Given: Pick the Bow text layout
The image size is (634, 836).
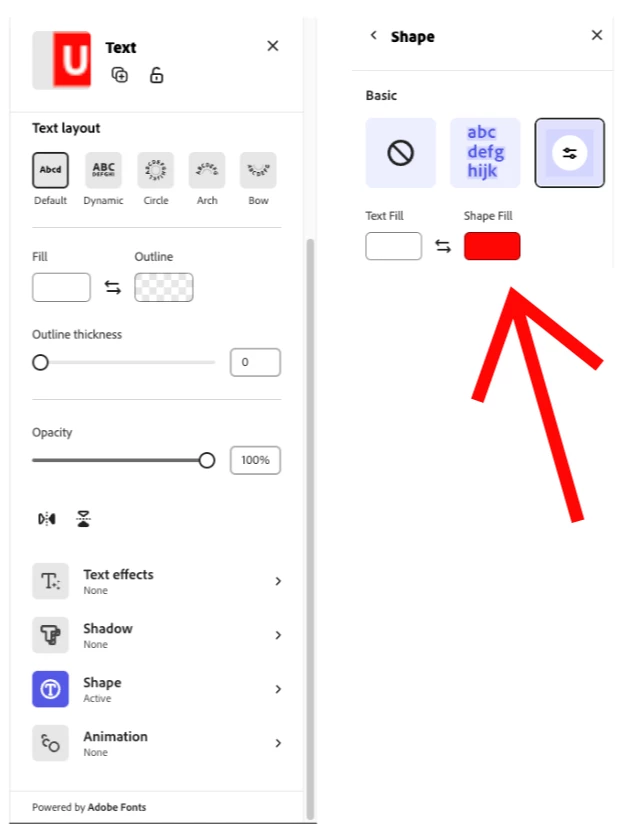Looking at the screenshot, I should pyautogui.click(x=258, y=170).
